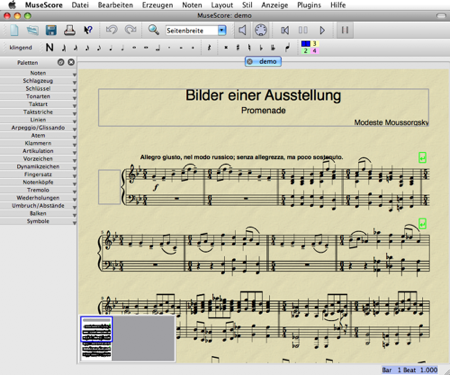Image resolution: width=450 pixels, height=375 pixels.
Task: Open the MuseScore application menu
Action: point(44,5)
